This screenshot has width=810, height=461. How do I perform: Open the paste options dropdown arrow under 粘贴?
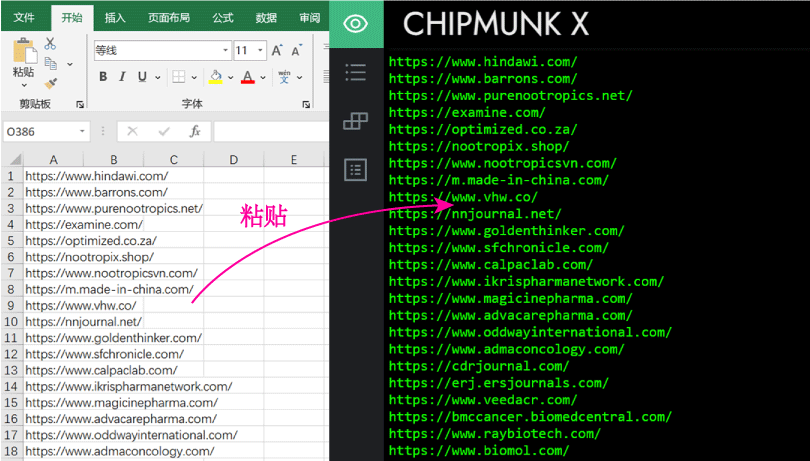pos(24,85)
